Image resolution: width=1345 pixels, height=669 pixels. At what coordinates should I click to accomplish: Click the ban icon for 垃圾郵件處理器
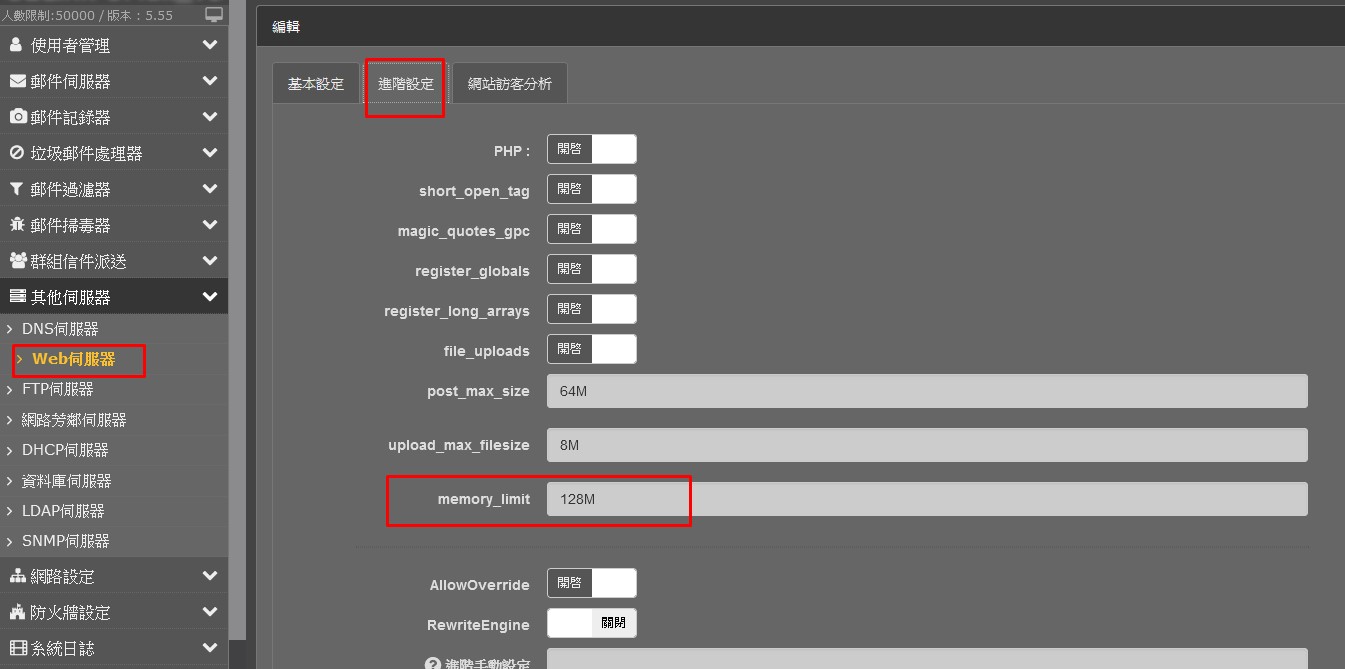pos(17,153)
